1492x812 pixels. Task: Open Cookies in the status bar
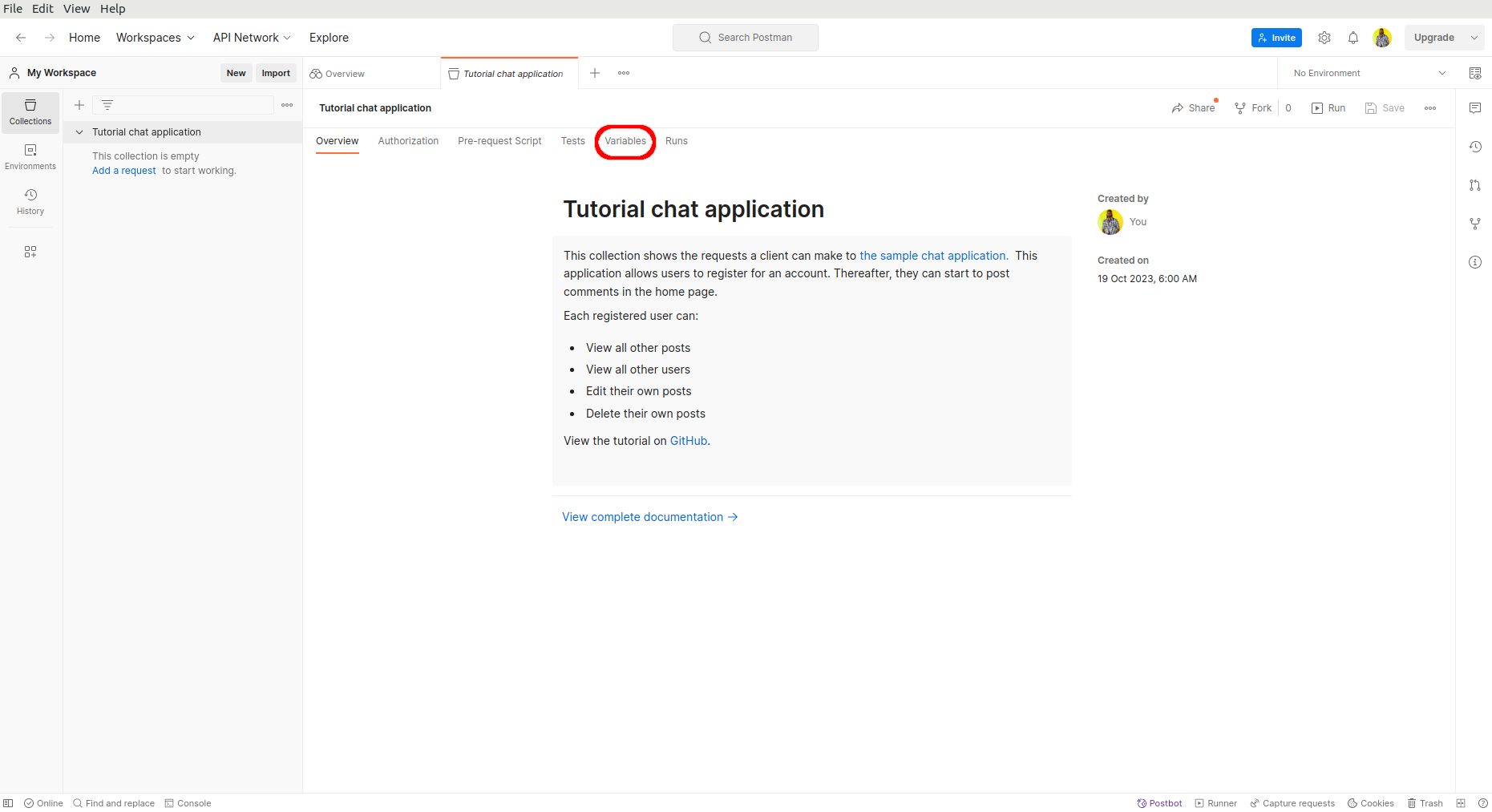[x=1371, y=803]
